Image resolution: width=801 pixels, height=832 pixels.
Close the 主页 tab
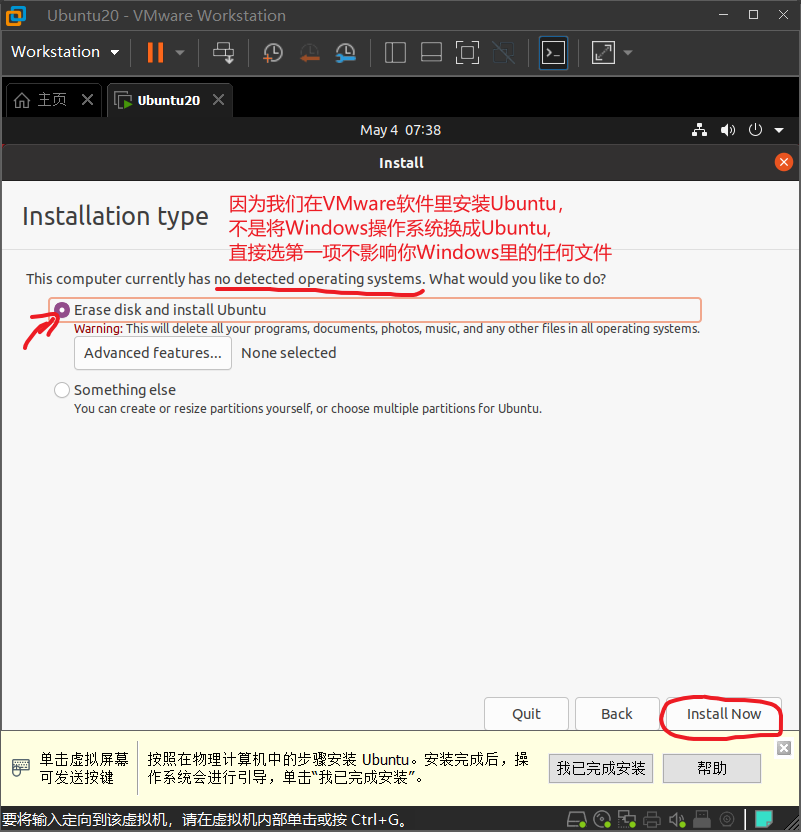(x=88, y=99)
